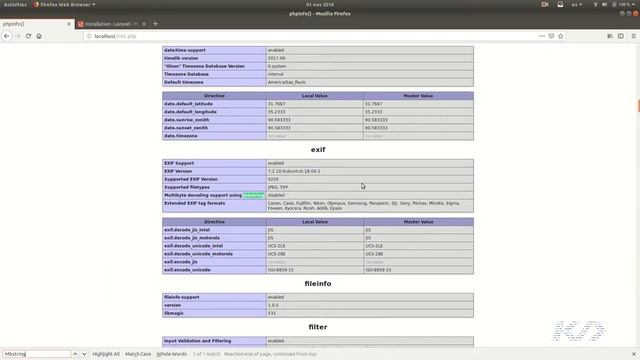Switch to the phpinfo() tab

(37, 24)
